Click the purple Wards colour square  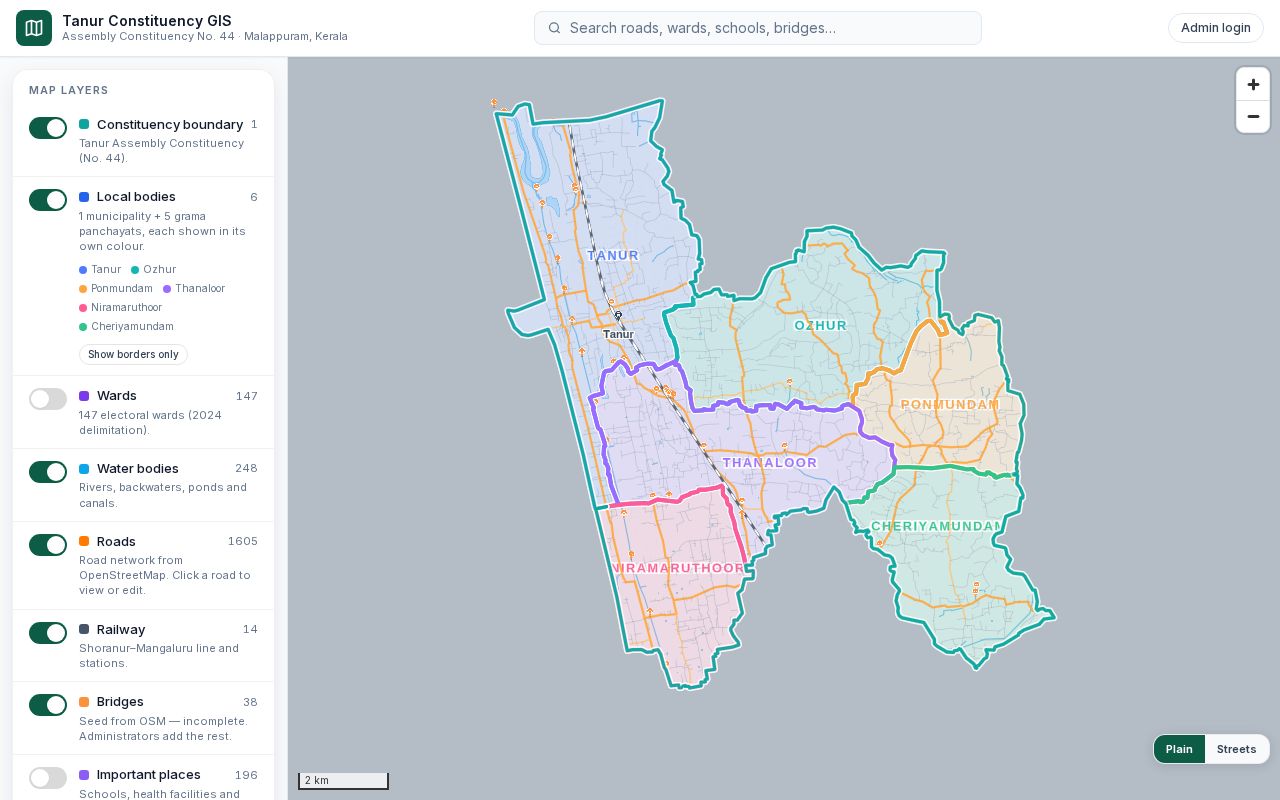[x=84, y=396]
